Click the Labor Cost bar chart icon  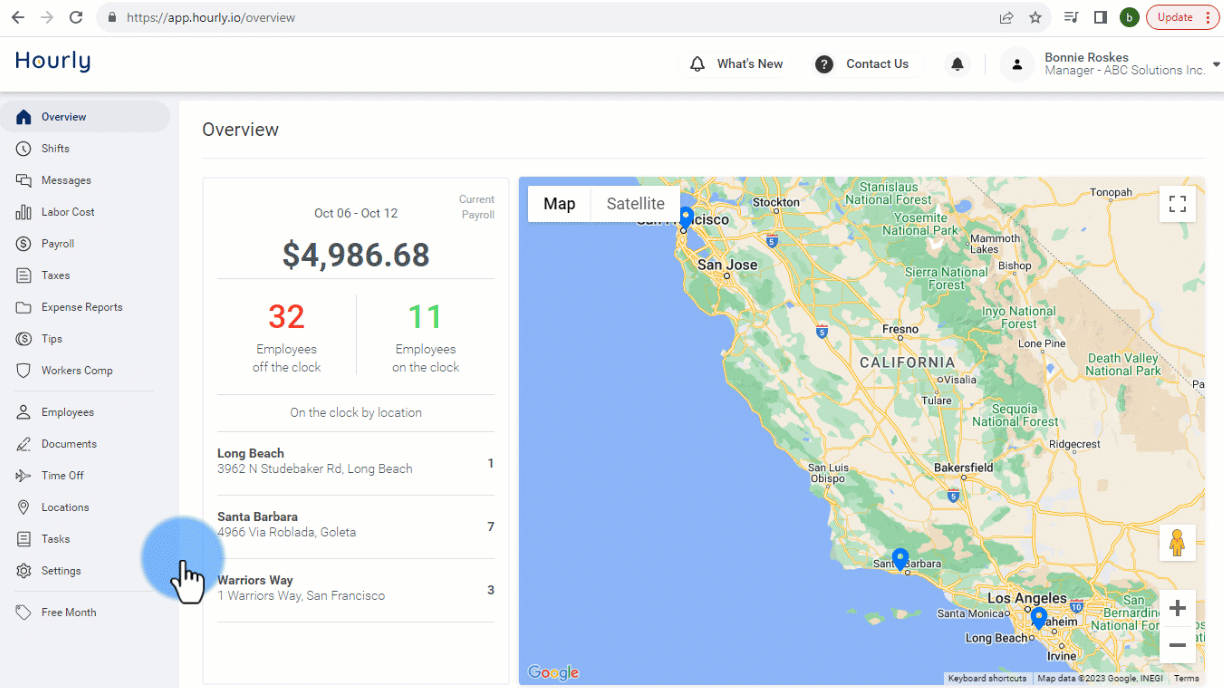[24, 212]
